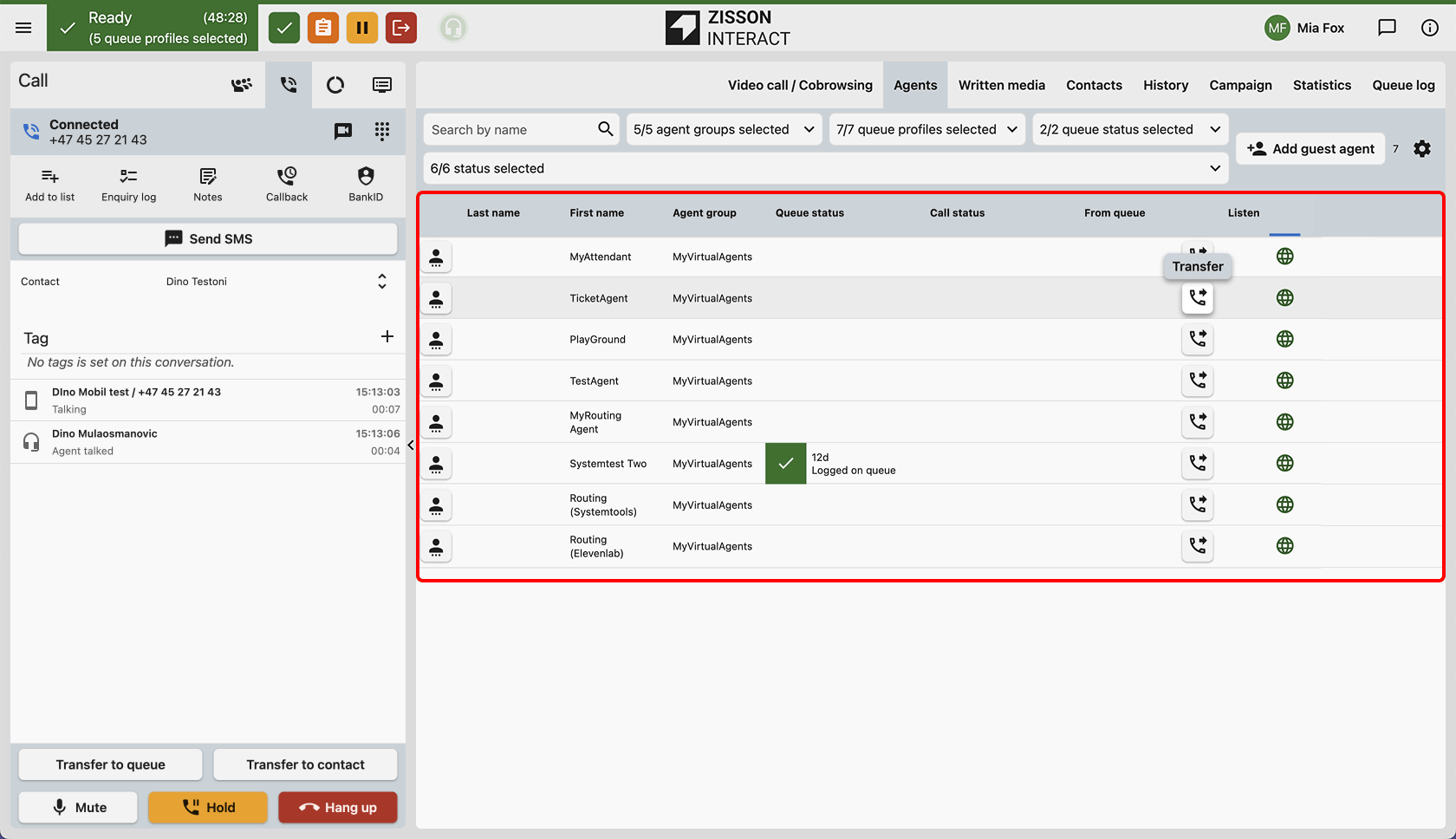Screen dimensions: 1456x839
Task: Open the dial keypad icon
Action: 381,131
